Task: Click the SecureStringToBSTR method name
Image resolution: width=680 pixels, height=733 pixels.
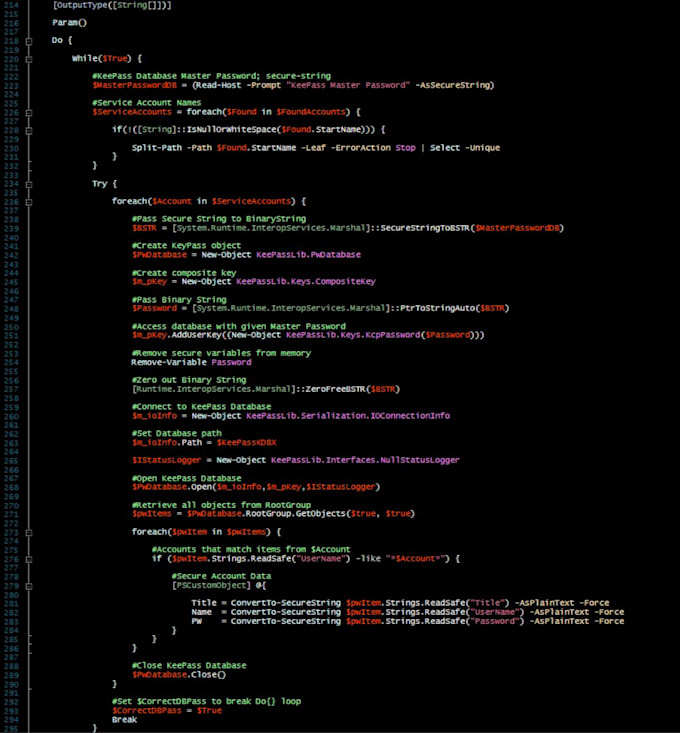Action: 425,228
